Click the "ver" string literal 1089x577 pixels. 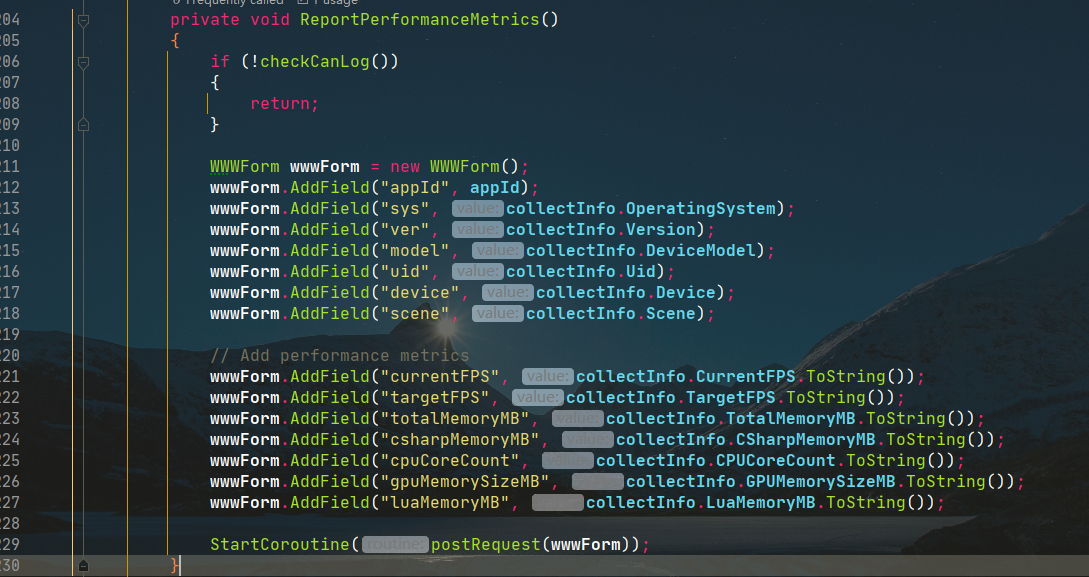tap(405, 229)
